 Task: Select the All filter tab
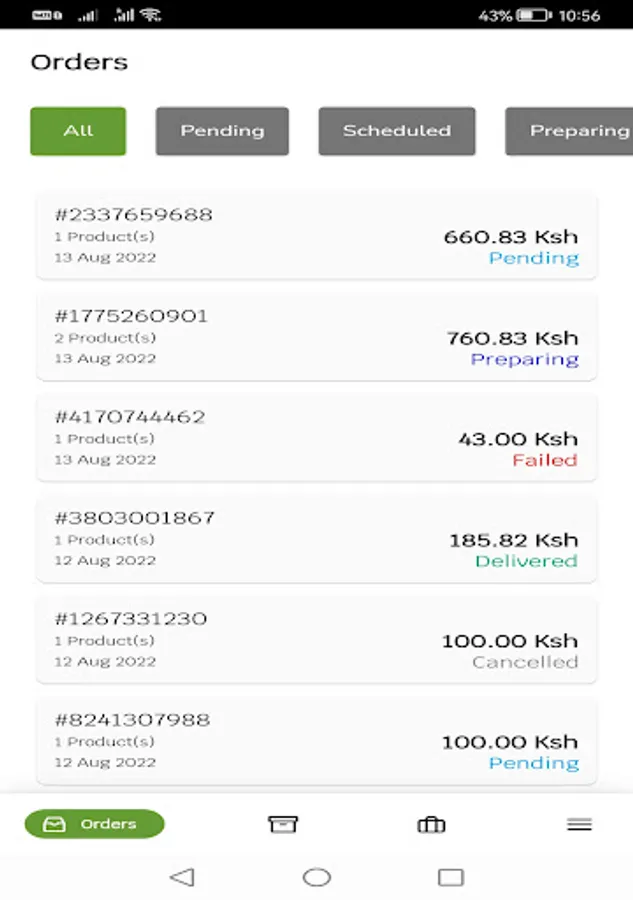coord(78,131)
